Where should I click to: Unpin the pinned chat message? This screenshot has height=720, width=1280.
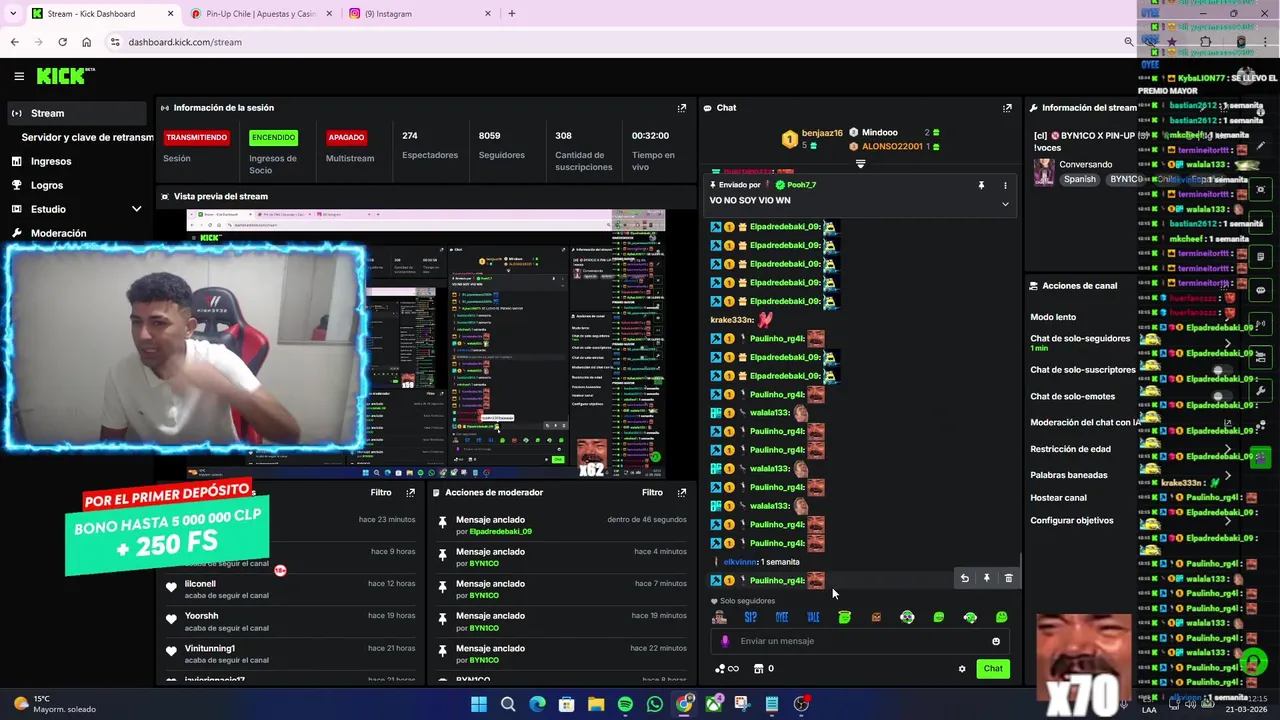coord(981,185)
